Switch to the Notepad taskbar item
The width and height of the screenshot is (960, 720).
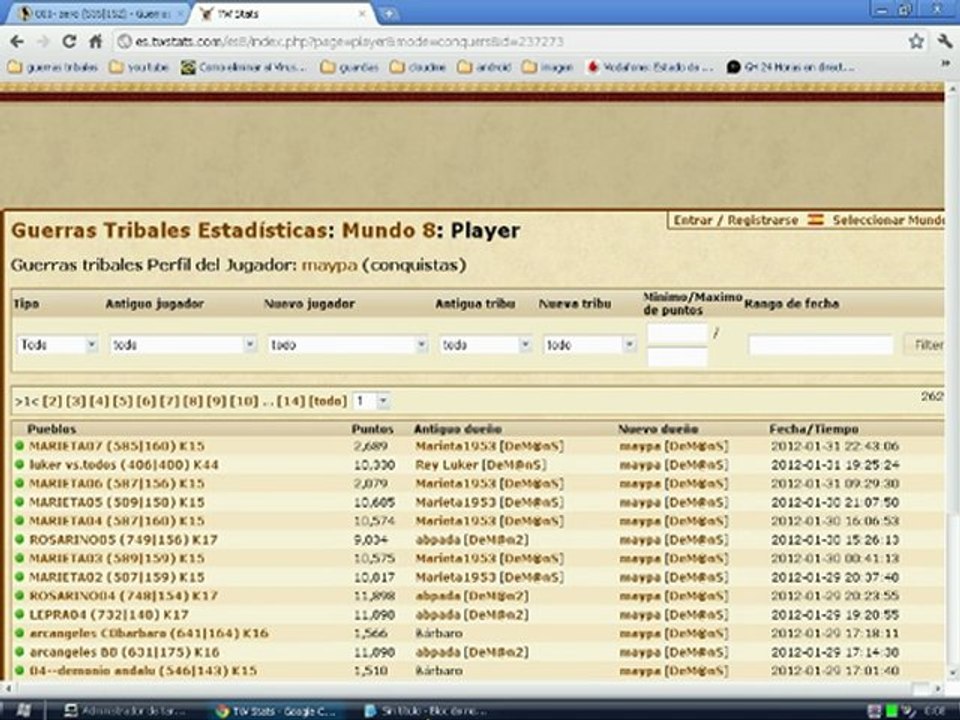pos(426,711)
